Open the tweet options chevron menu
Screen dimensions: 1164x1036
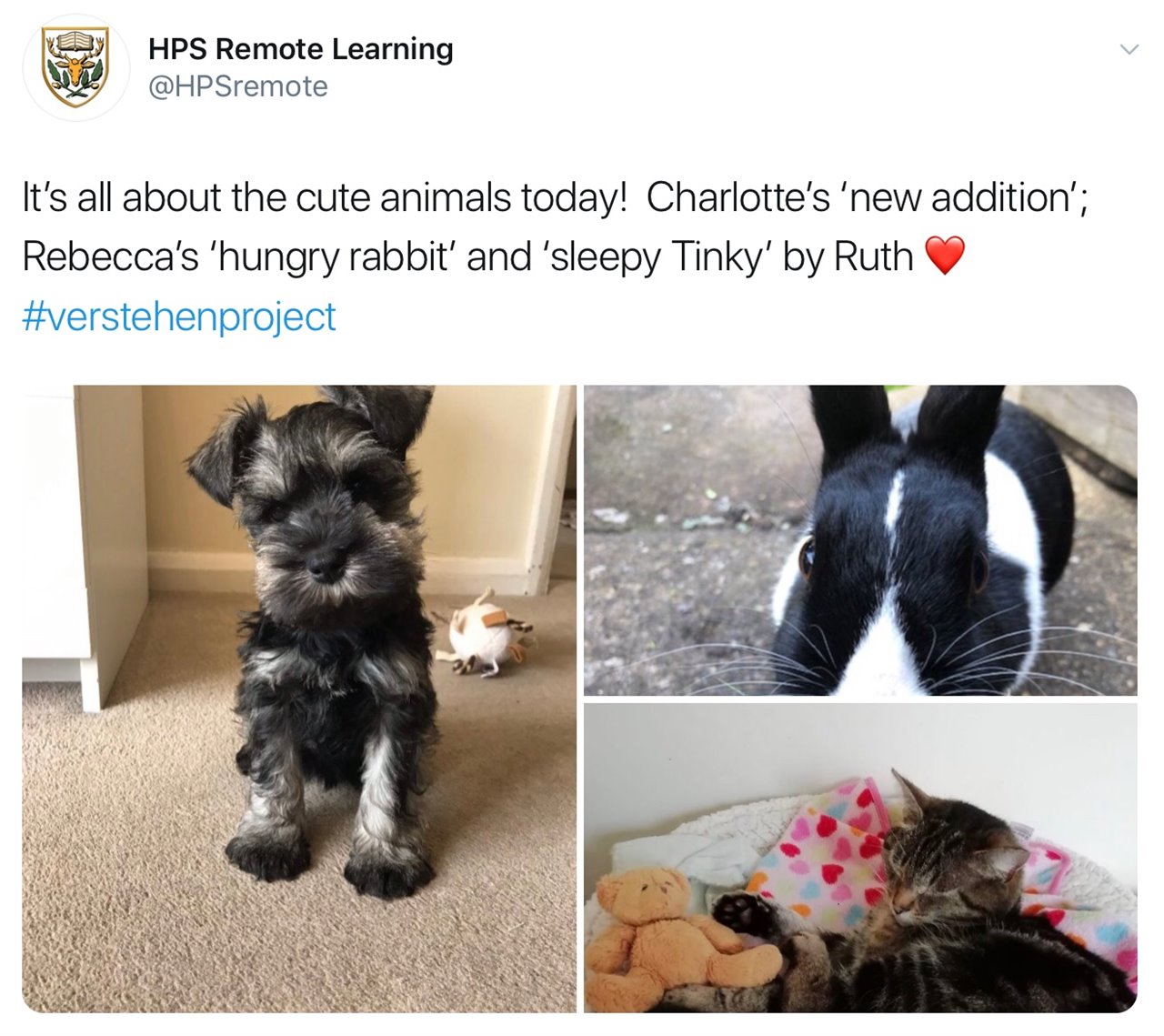click(x=1129, y=49)
